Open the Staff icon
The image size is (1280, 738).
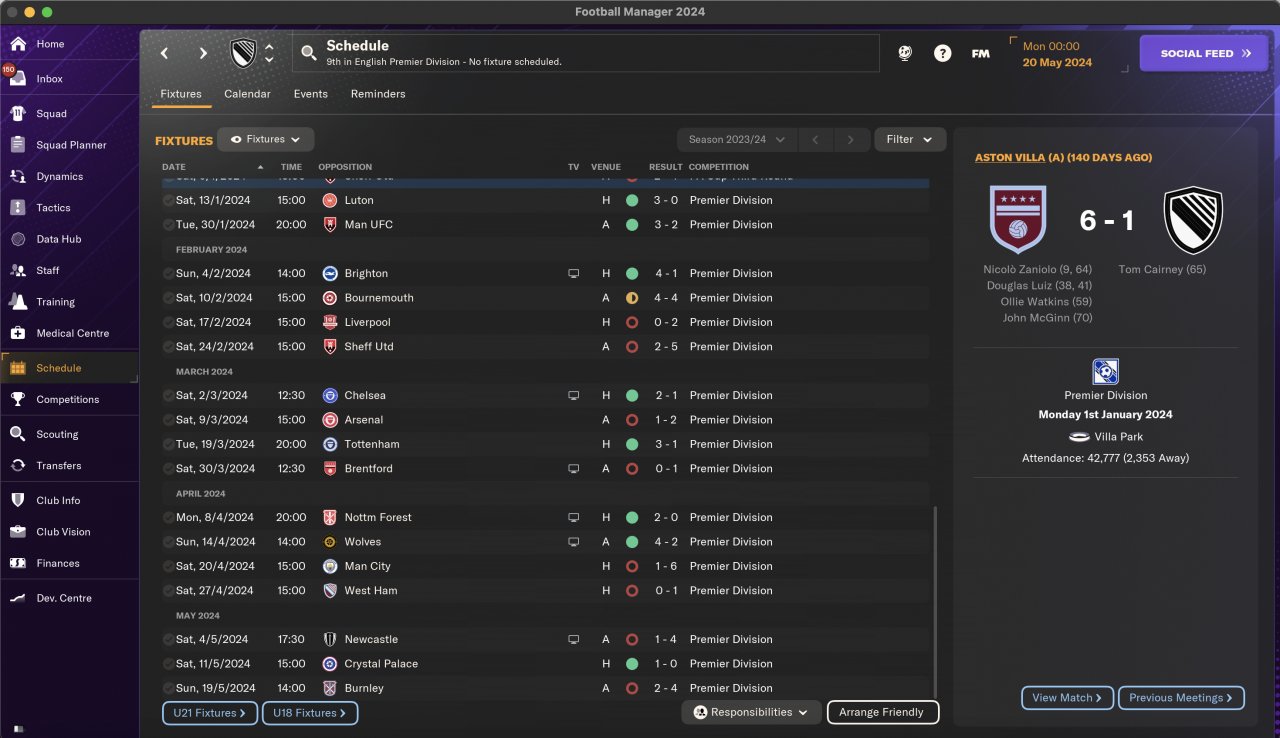click(x=18, y=270)
